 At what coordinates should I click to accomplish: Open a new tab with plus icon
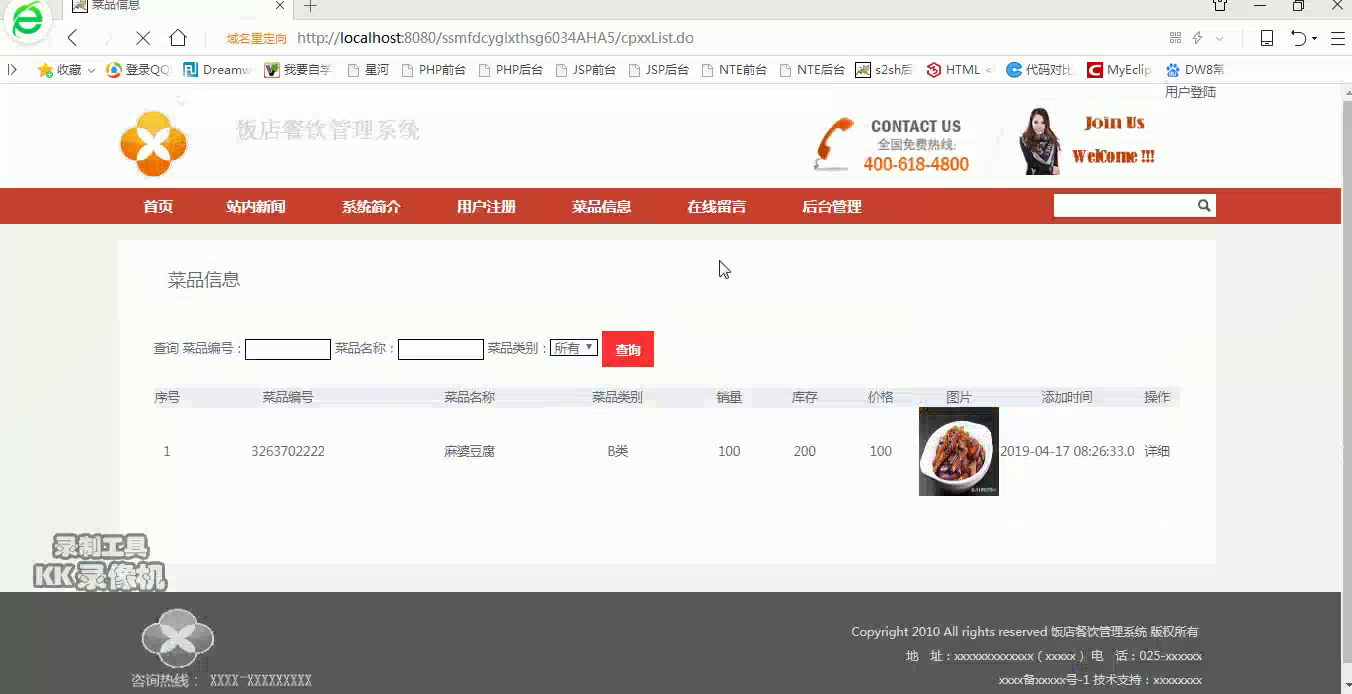pyautogui.click(x=311, y=6)
